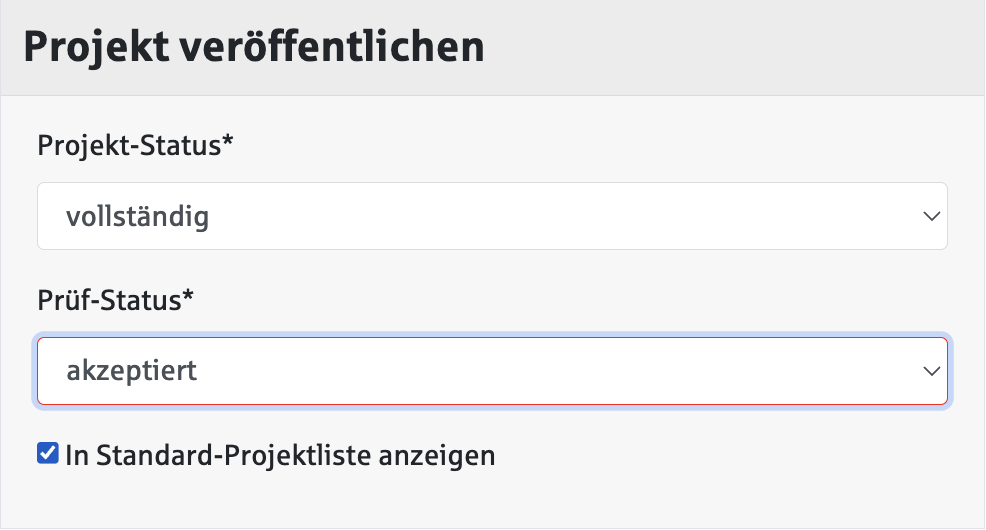The width and height of the screenshot is (986, 530).
Task: Click the 'vollständig' selected value
Action: point(137,217)
